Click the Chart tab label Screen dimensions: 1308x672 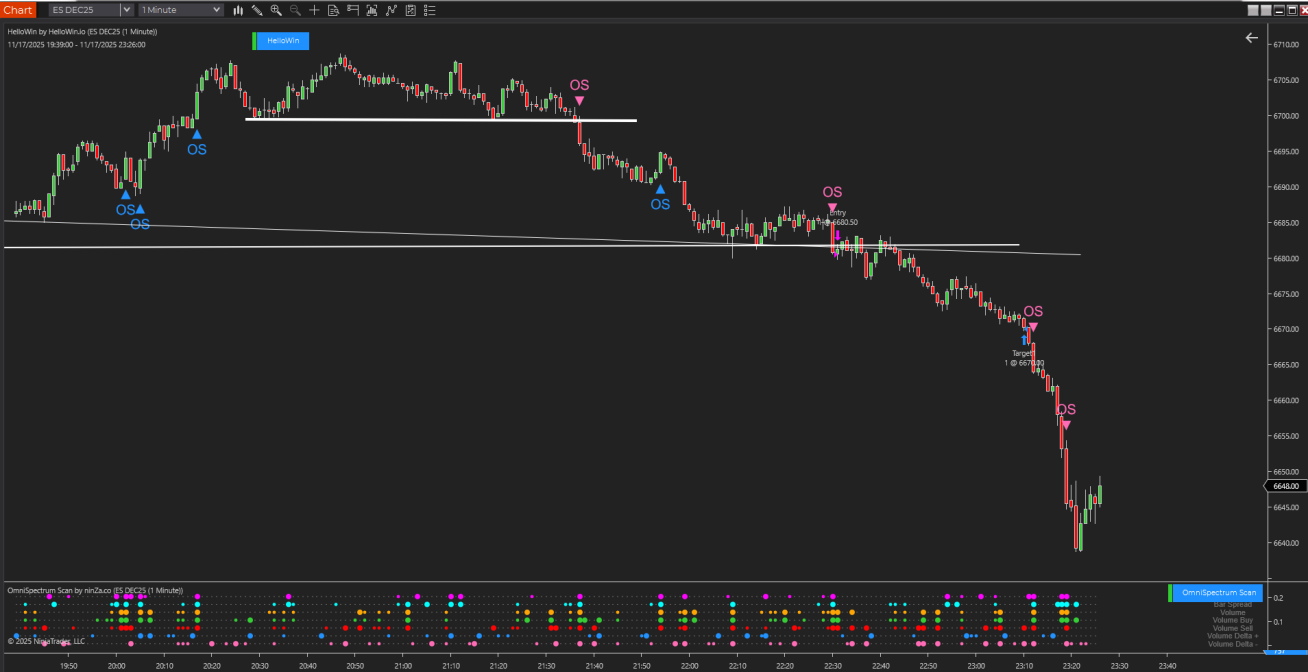[18, 10]
